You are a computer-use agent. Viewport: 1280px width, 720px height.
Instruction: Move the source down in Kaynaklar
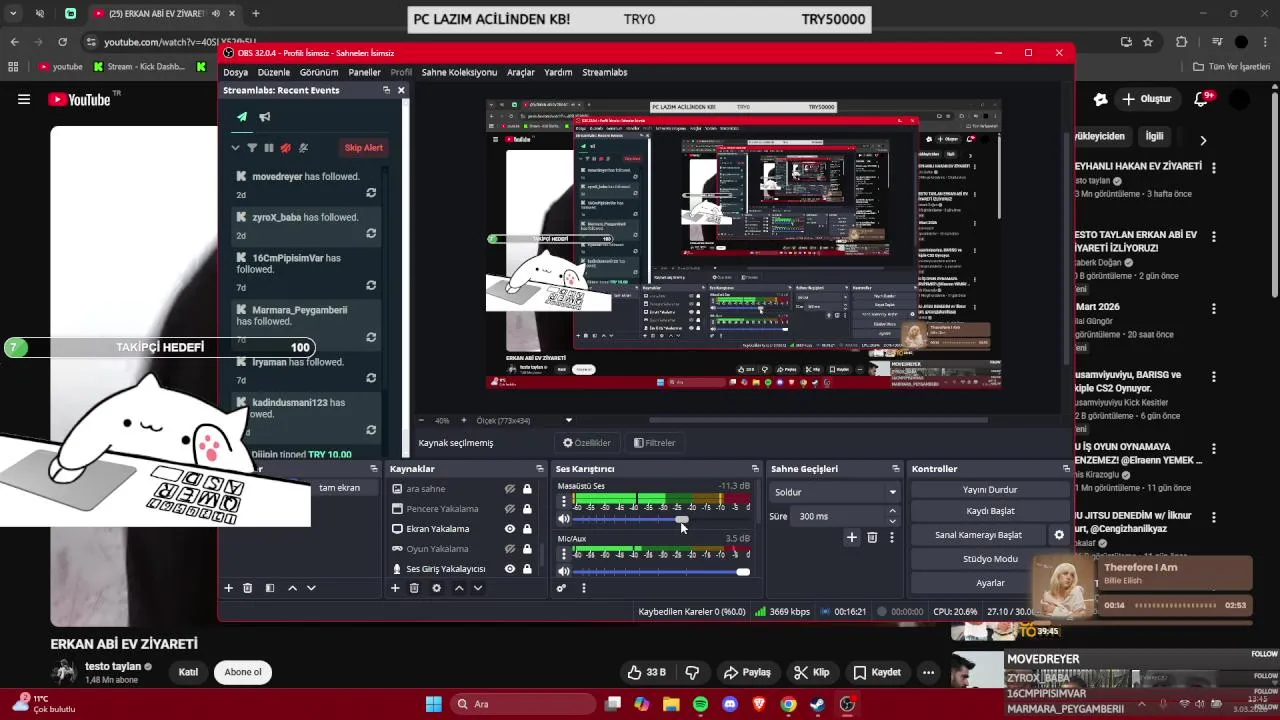[478, 588]
